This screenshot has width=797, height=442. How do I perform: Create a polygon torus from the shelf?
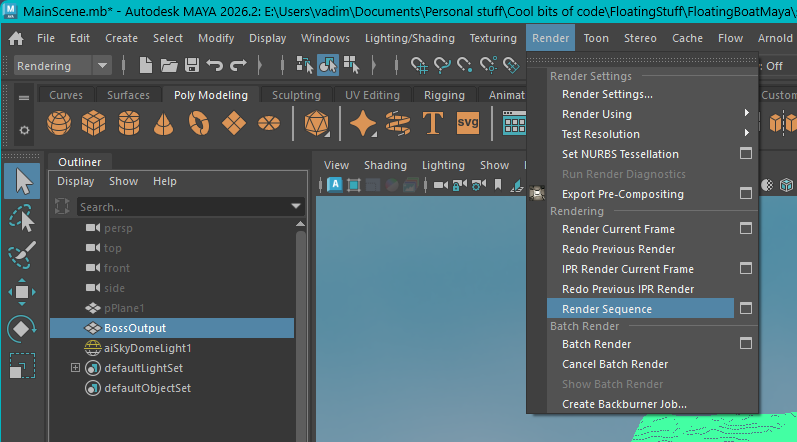tap(199, 123)
